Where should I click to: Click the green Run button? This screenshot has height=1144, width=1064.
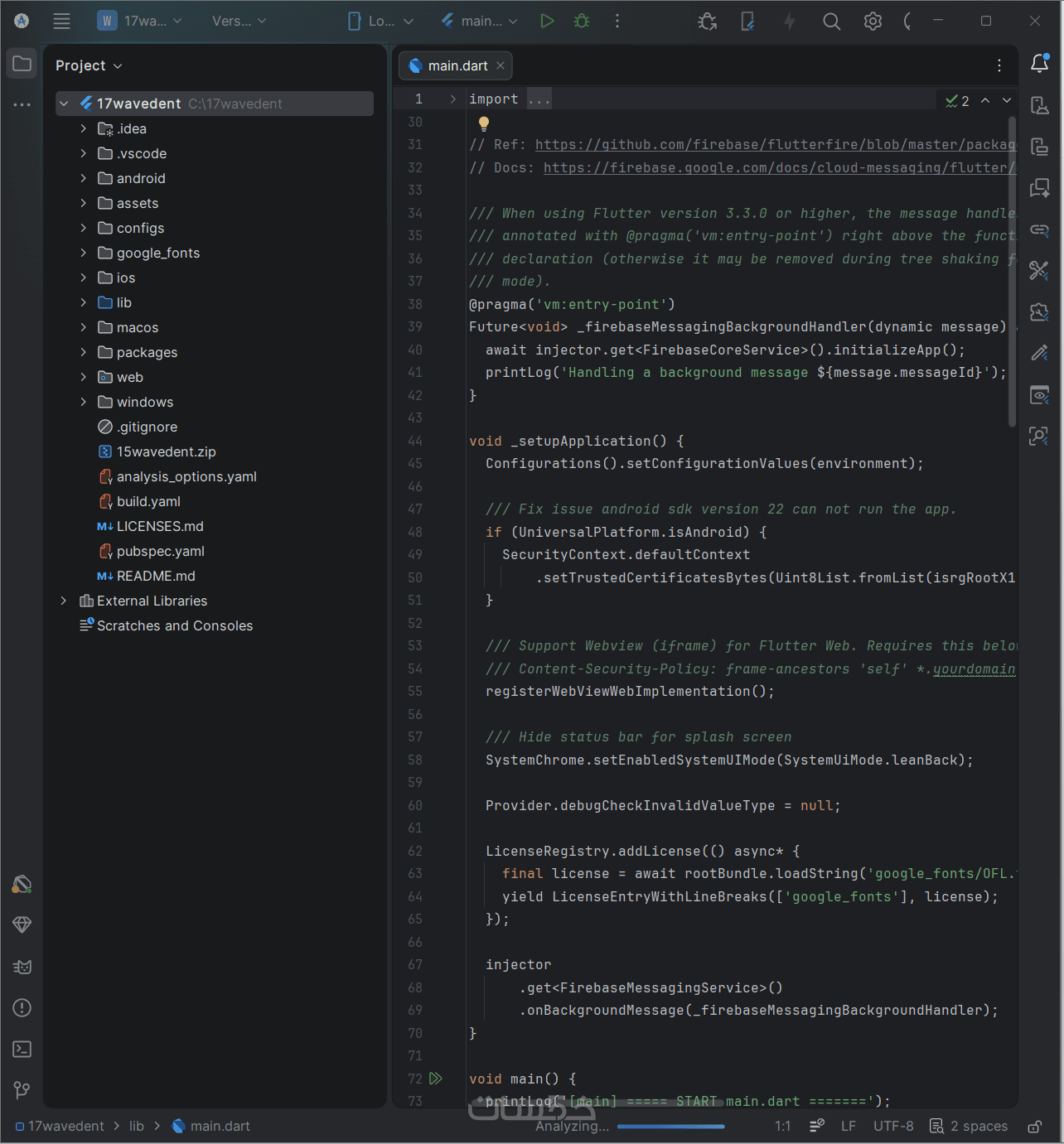point(547,22)
